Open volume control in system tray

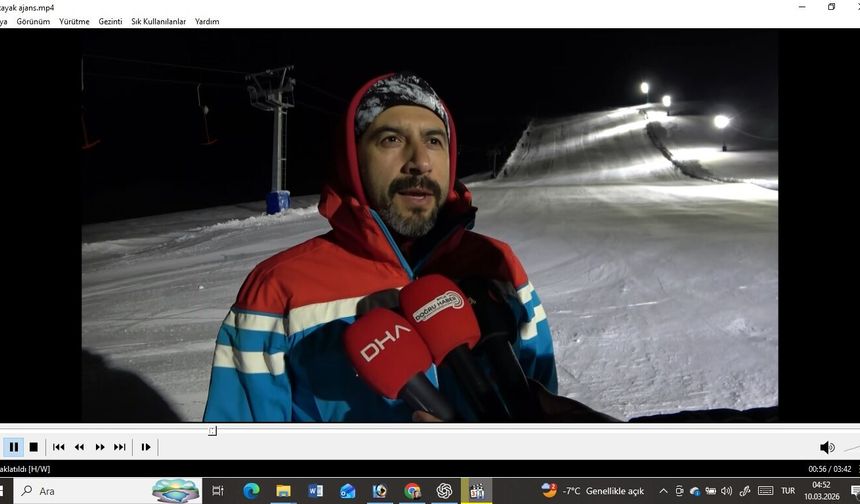click(x=727, y=491)
